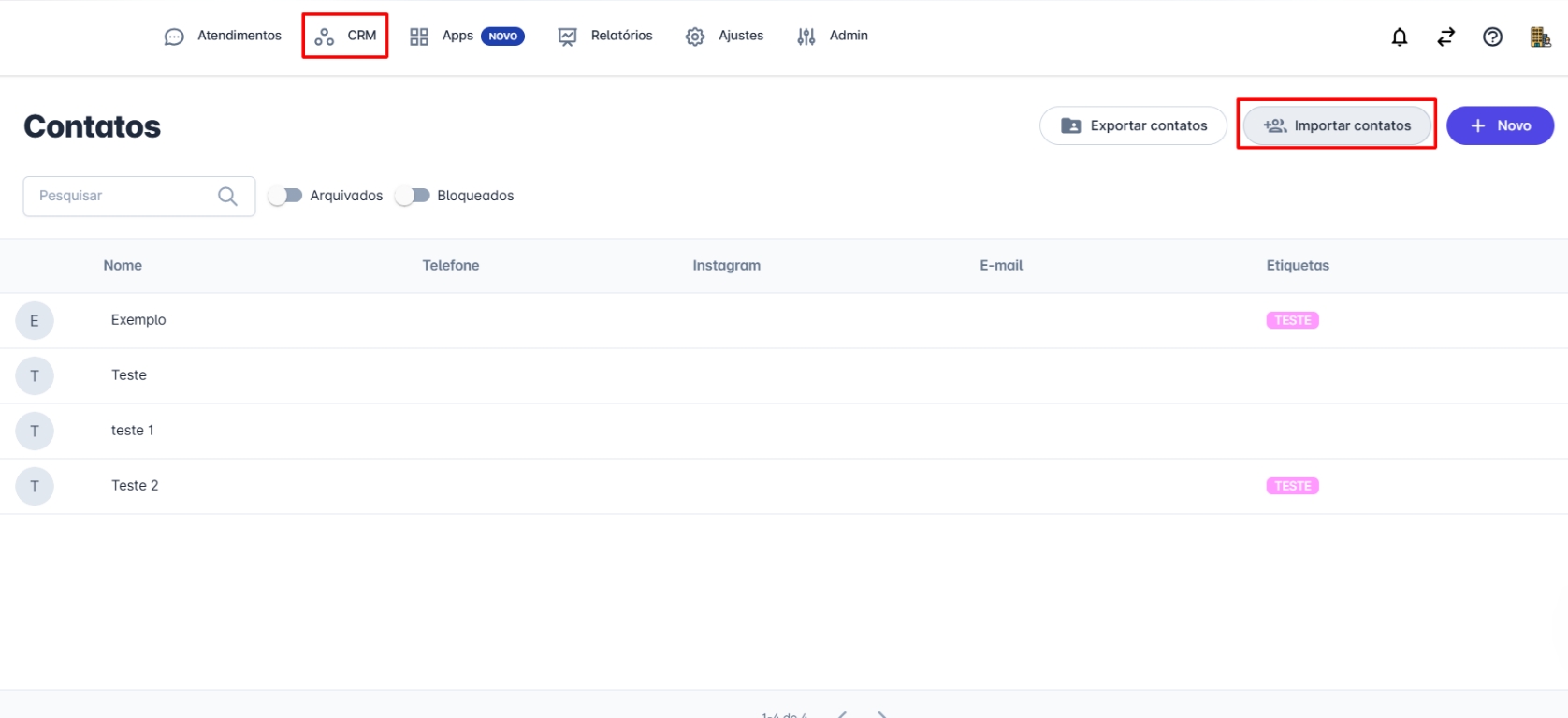1568x718 pixels.
Task: Click the avatar for teste 1
Action: coord(35,431)
